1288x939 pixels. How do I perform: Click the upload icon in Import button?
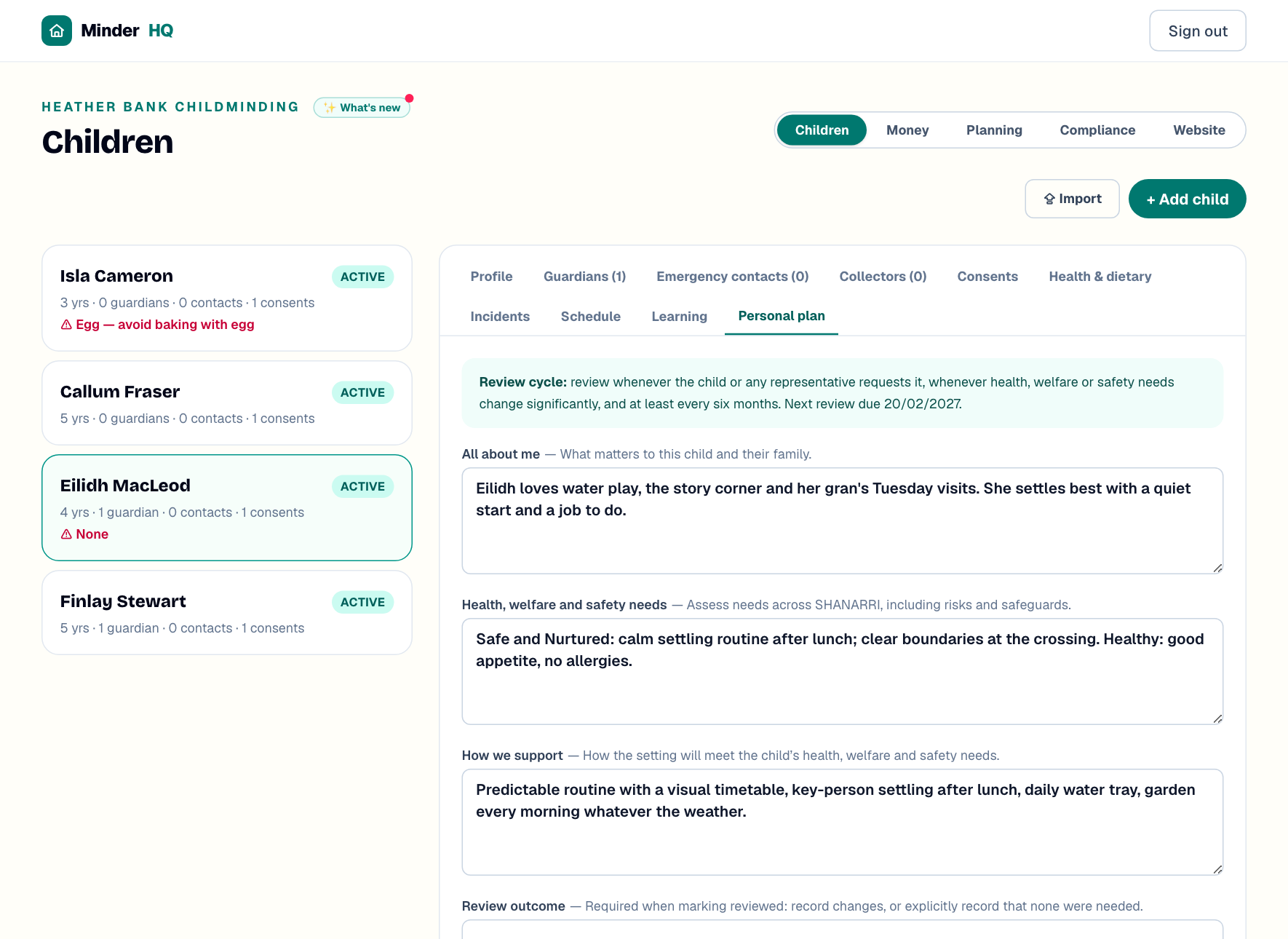coord(1049,199)
